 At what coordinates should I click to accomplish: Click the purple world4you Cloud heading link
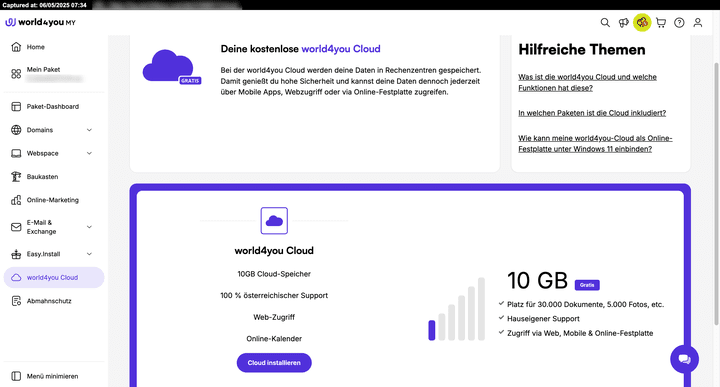(341, 49)
